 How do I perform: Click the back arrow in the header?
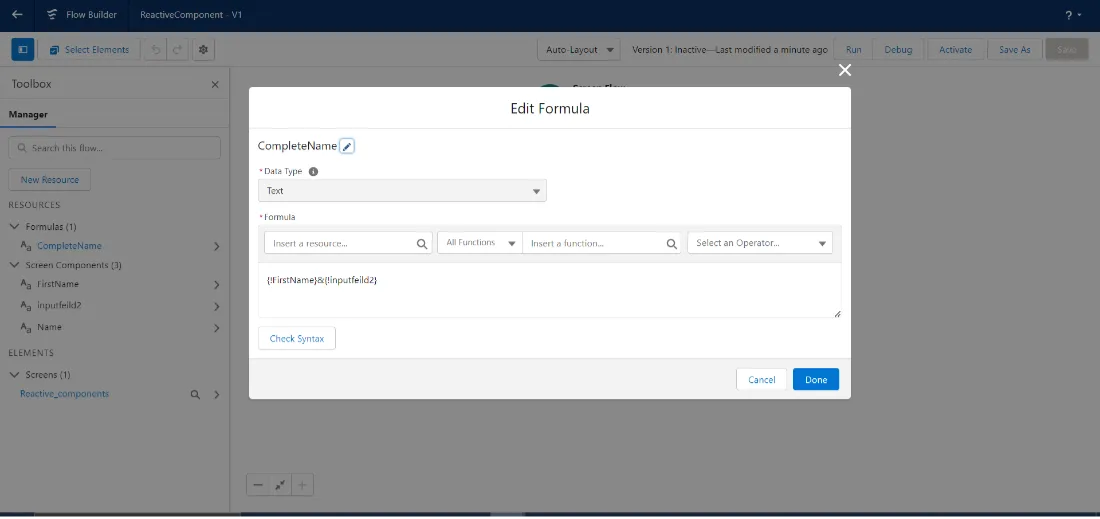[17, 14]
